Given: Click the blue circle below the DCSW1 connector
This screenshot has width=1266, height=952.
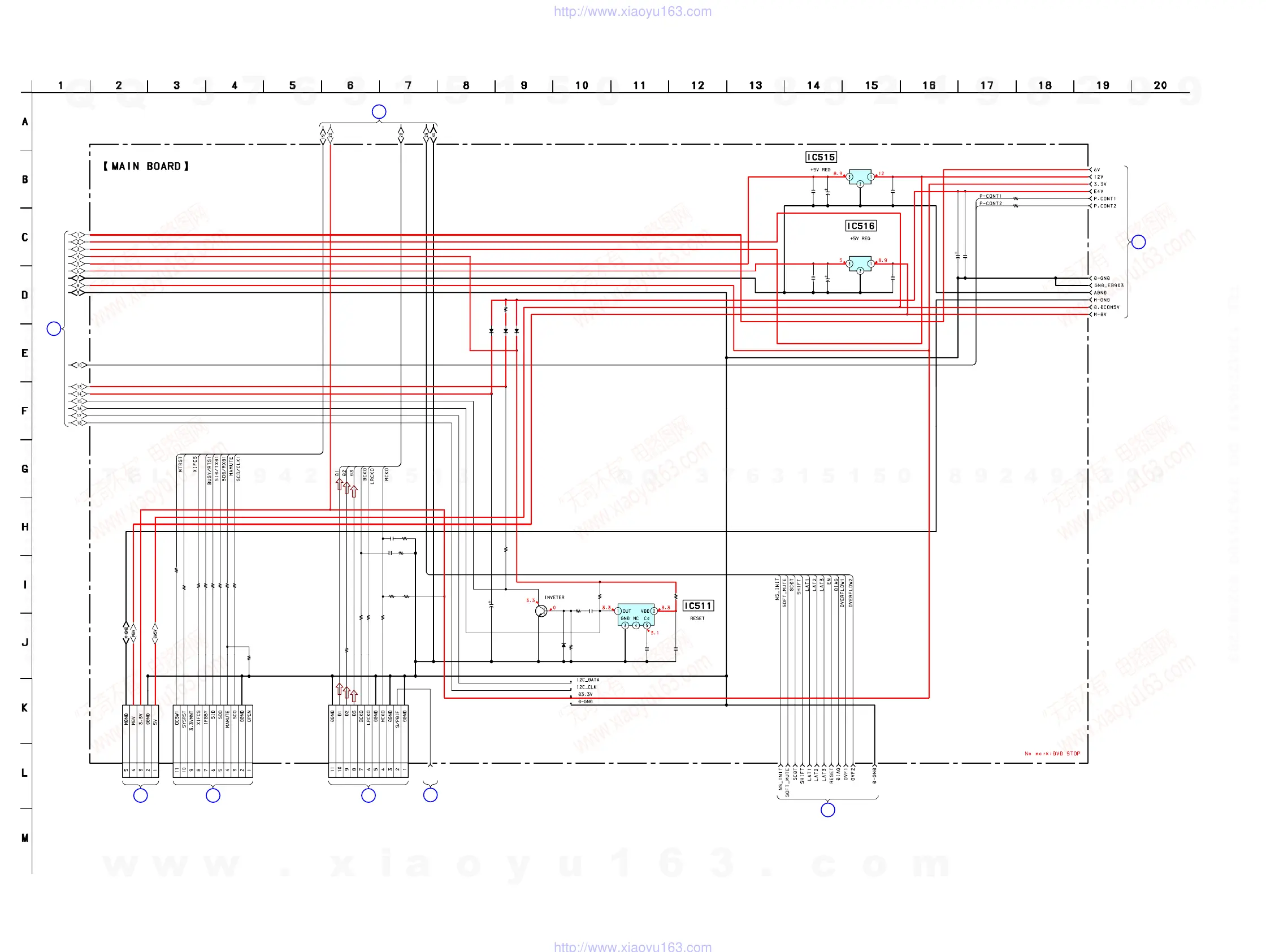Looking at the screenshot, I should point(213,795).
